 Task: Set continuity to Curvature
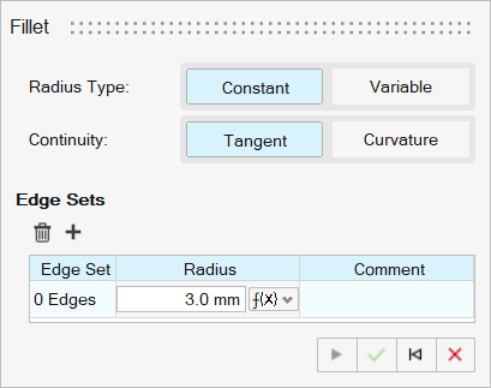point(401,139)
